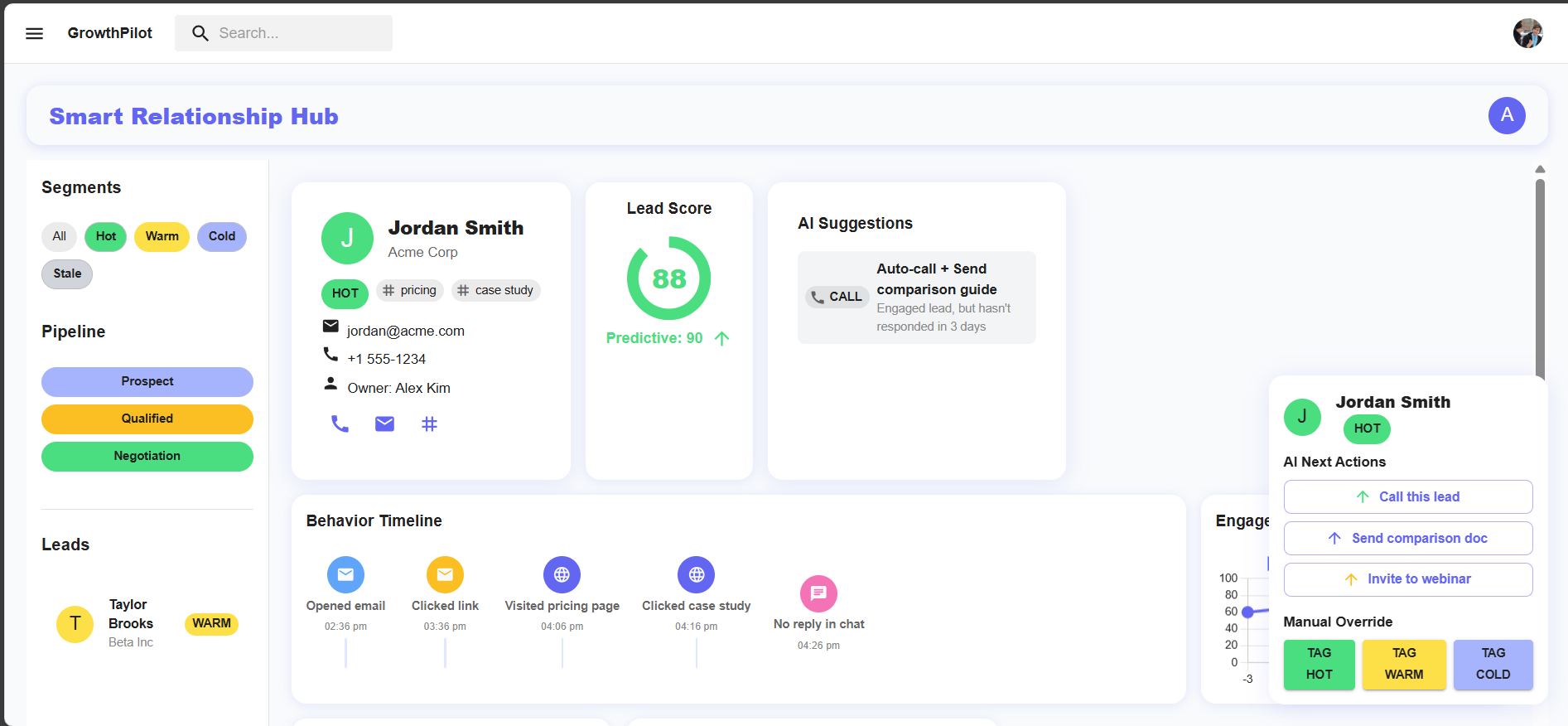Select the Negotiation pipeline stage

pyautogui.click(x=147, y=456)
